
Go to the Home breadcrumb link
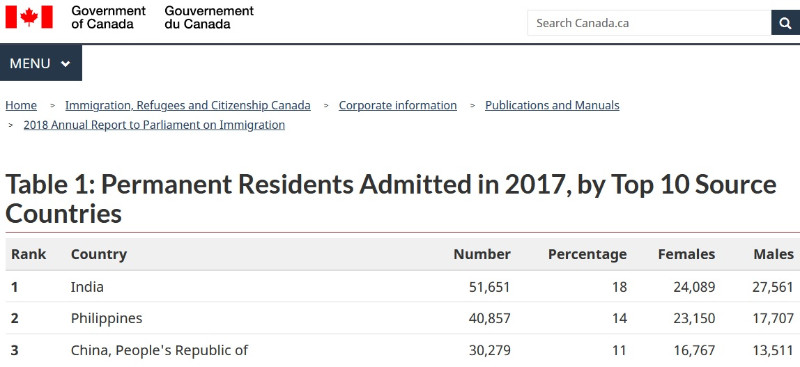pyautogui.click(x=21, y=105)
